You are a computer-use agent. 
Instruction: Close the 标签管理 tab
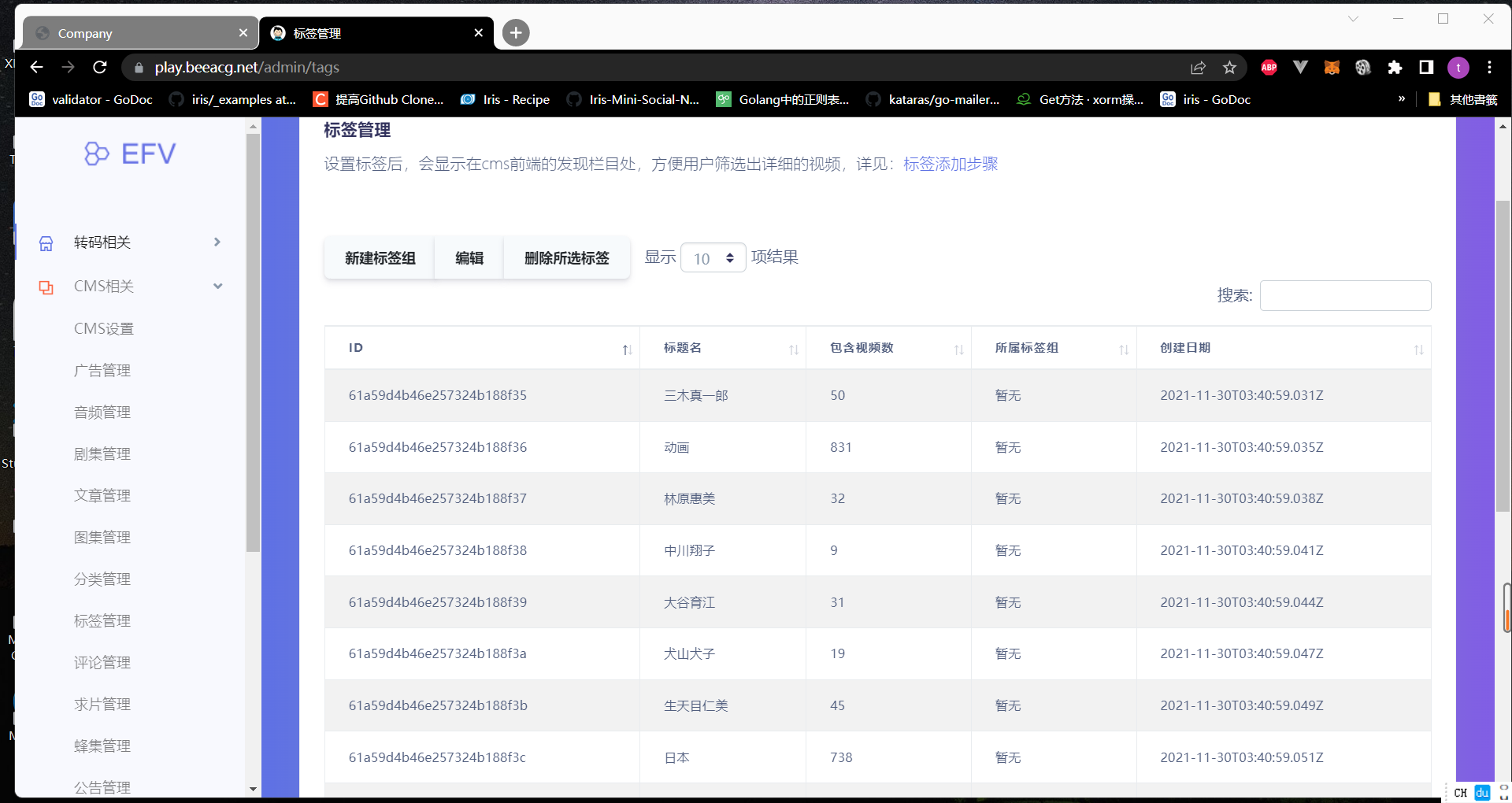coord(479,33)
